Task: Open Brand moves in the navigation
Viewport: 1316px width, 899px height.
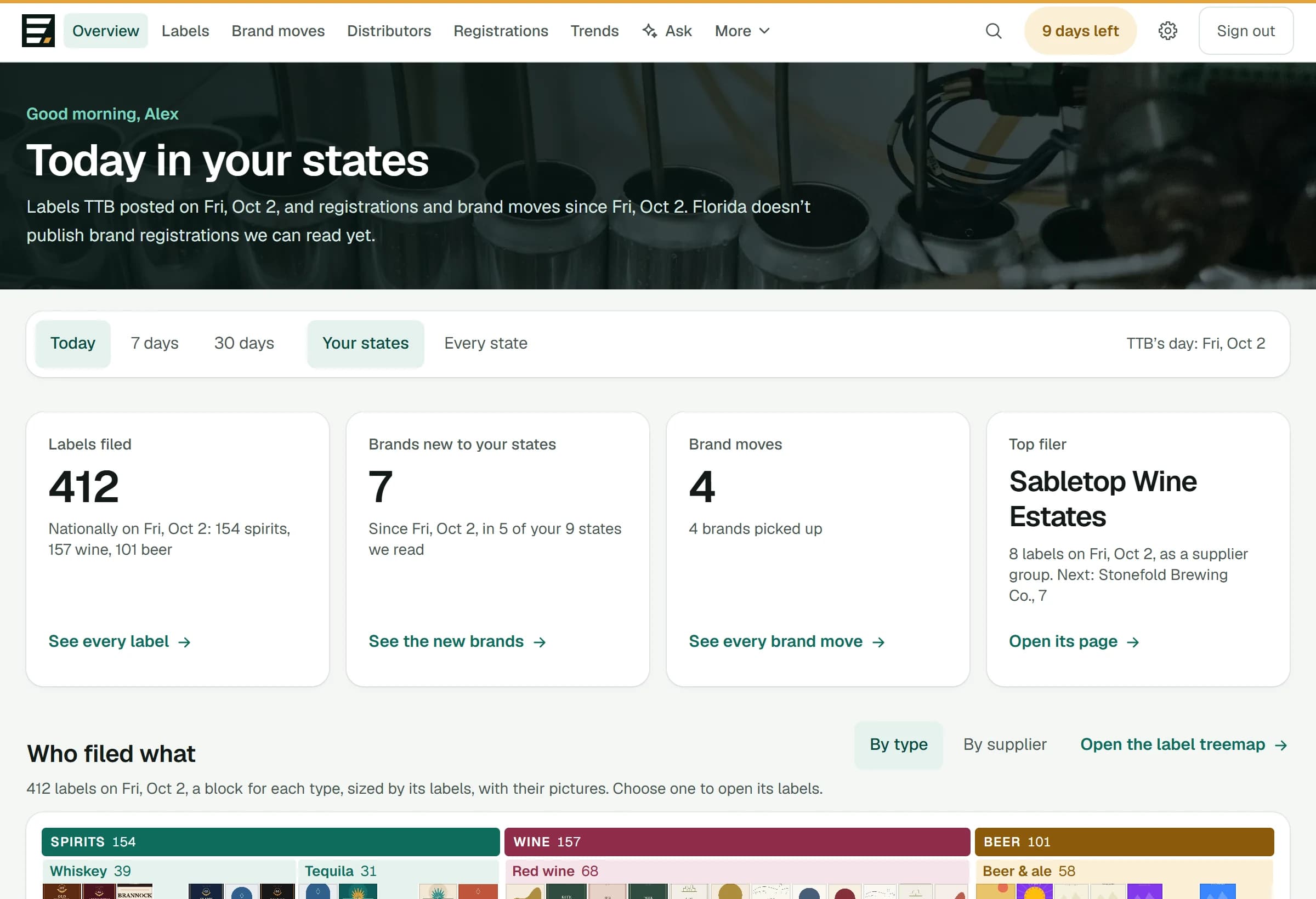Action: [278, 31]
